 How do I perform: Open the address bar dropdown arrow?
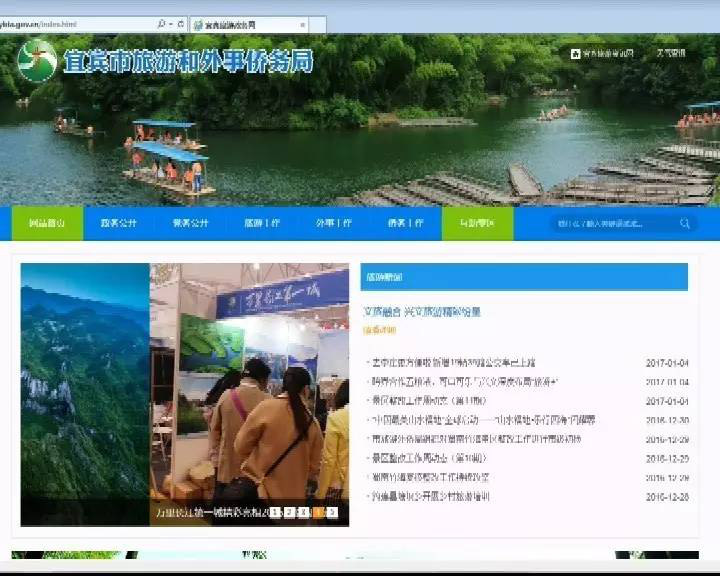(x=171, y=24)
